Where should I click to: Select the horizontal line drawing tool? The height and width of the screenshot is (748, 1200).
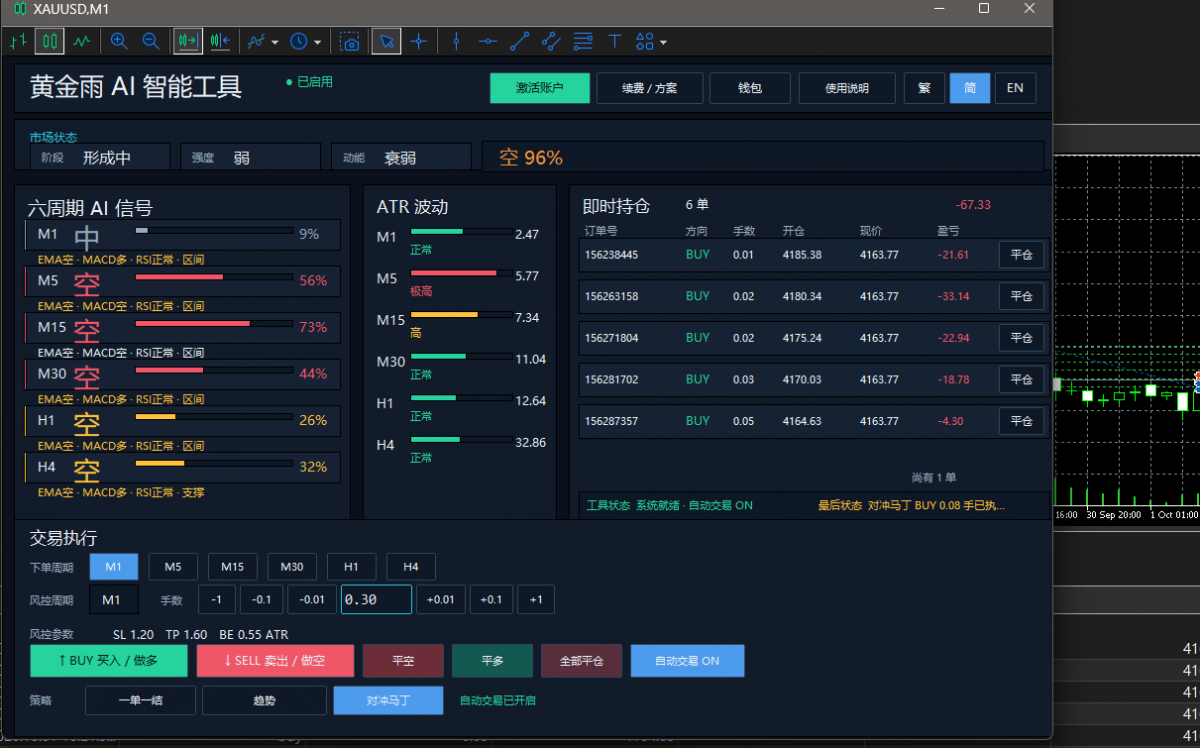(488, 41)
